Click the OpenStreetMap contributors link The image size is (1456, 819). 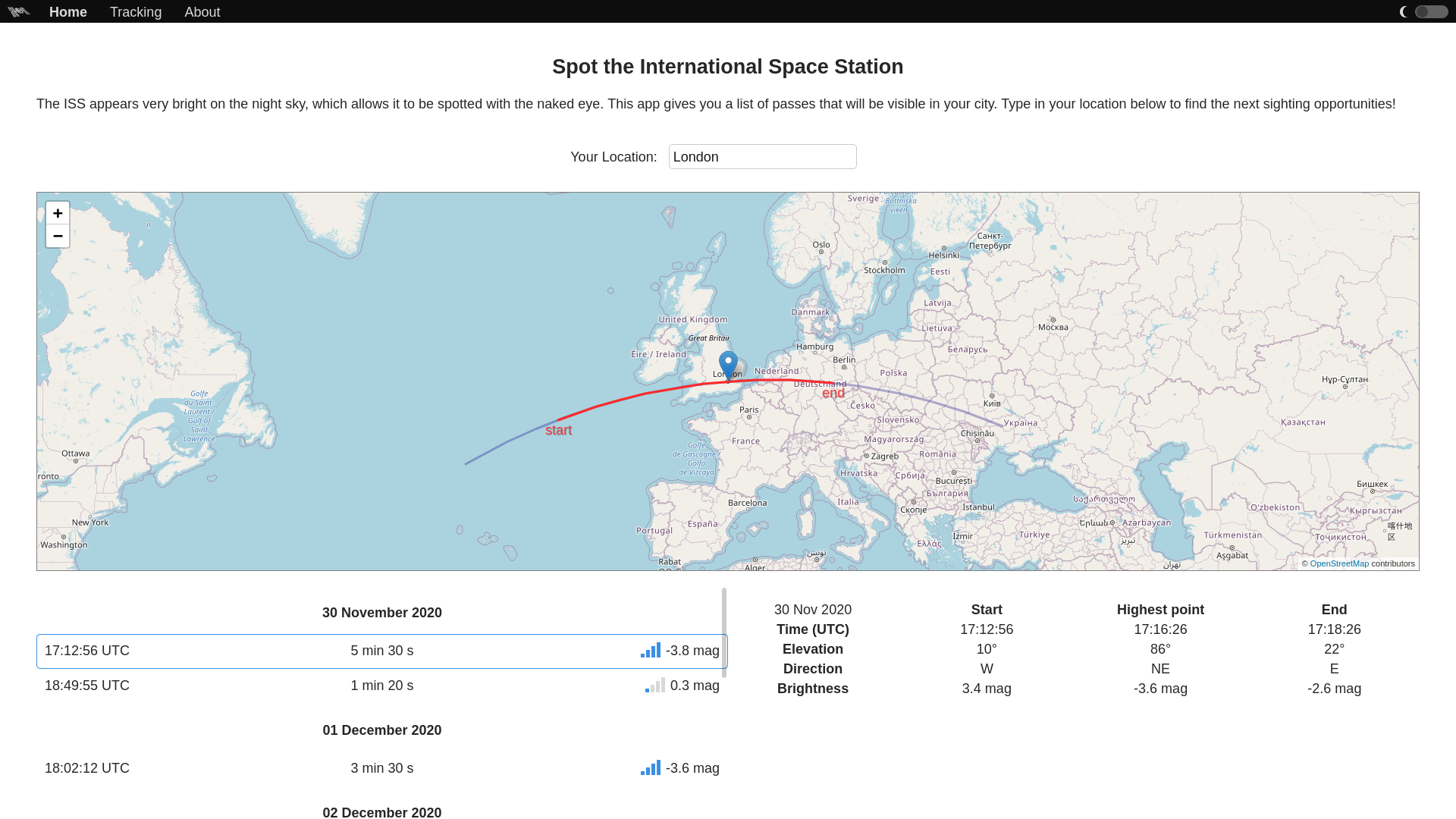(x=1339, y=563)
